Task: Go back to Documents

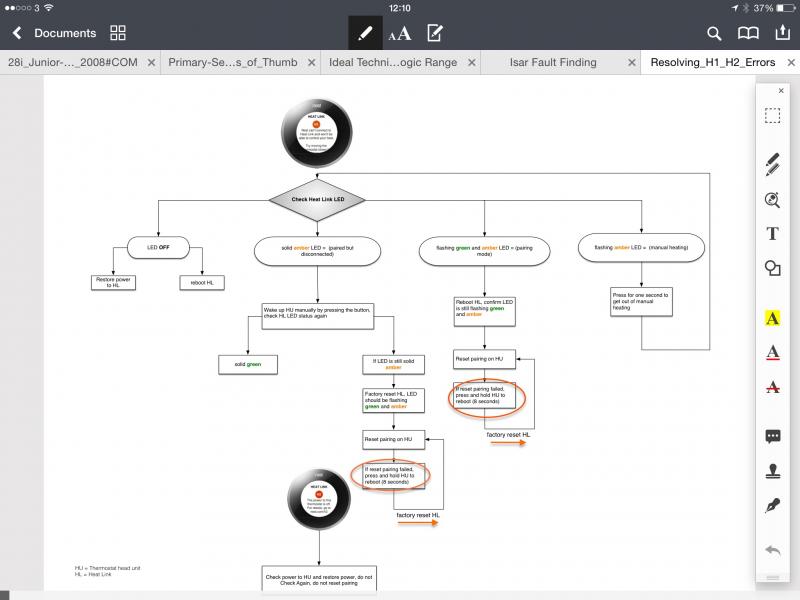Action: pos(54,33)
